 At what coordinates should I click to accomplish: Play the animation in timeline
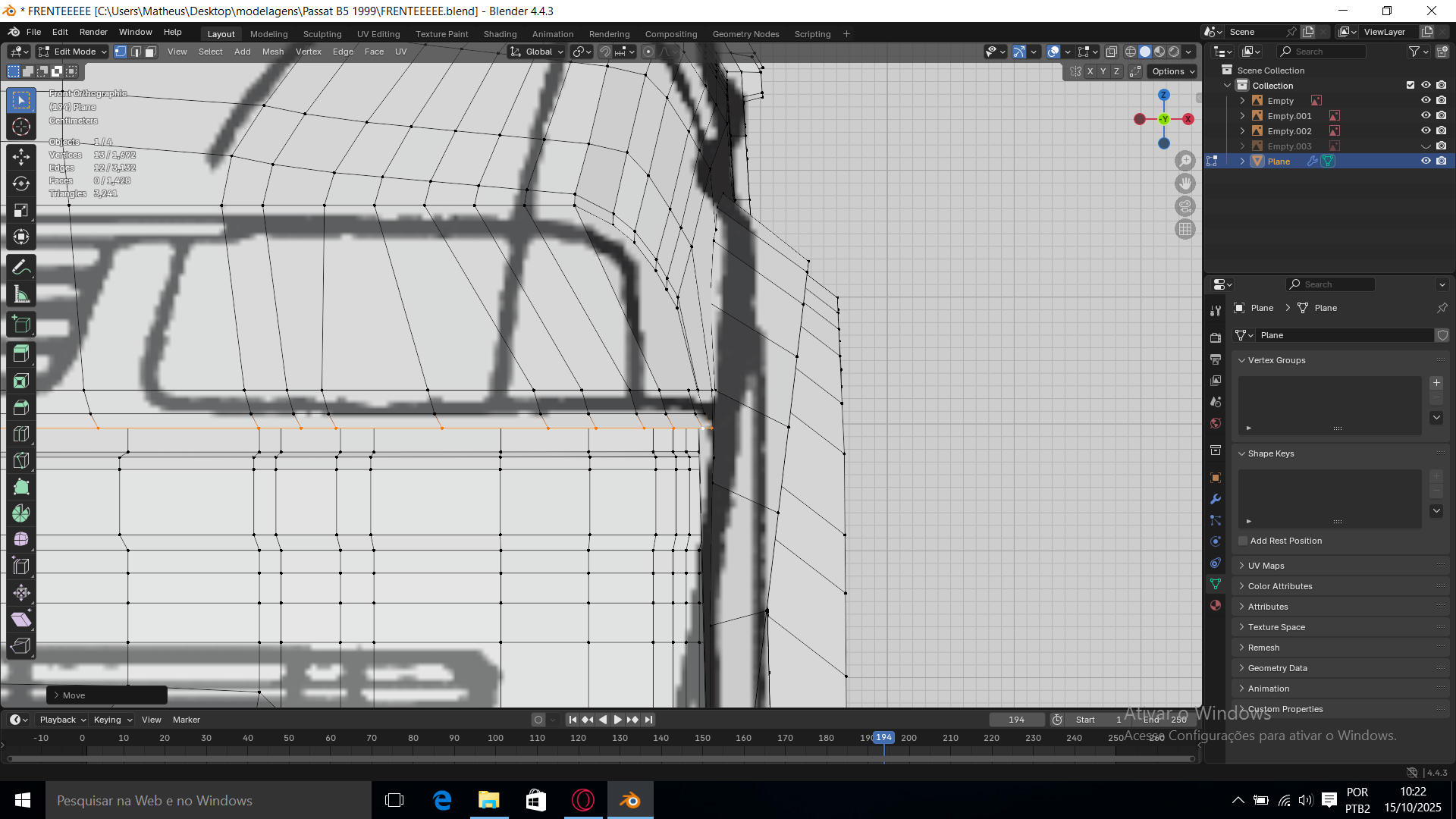tap(617, 720)
